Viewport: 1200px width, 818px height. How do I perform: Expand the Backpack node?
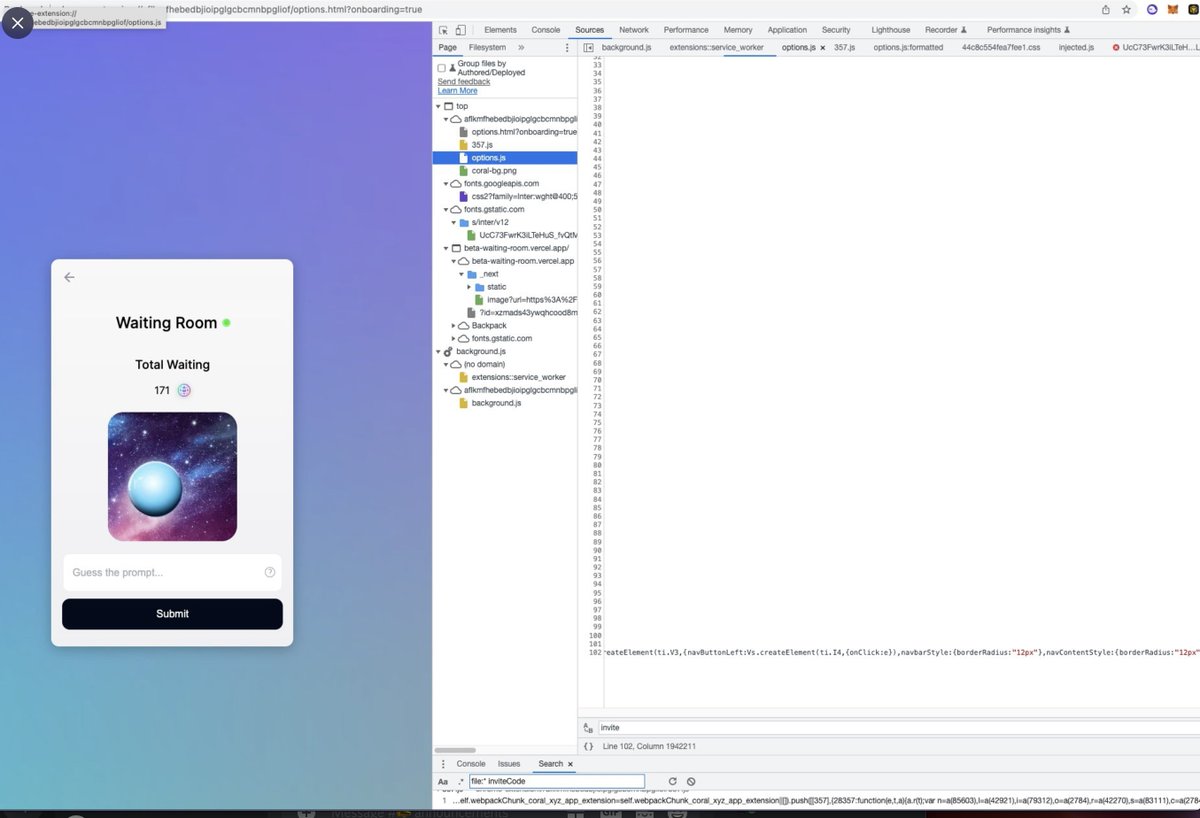point(454,326)
